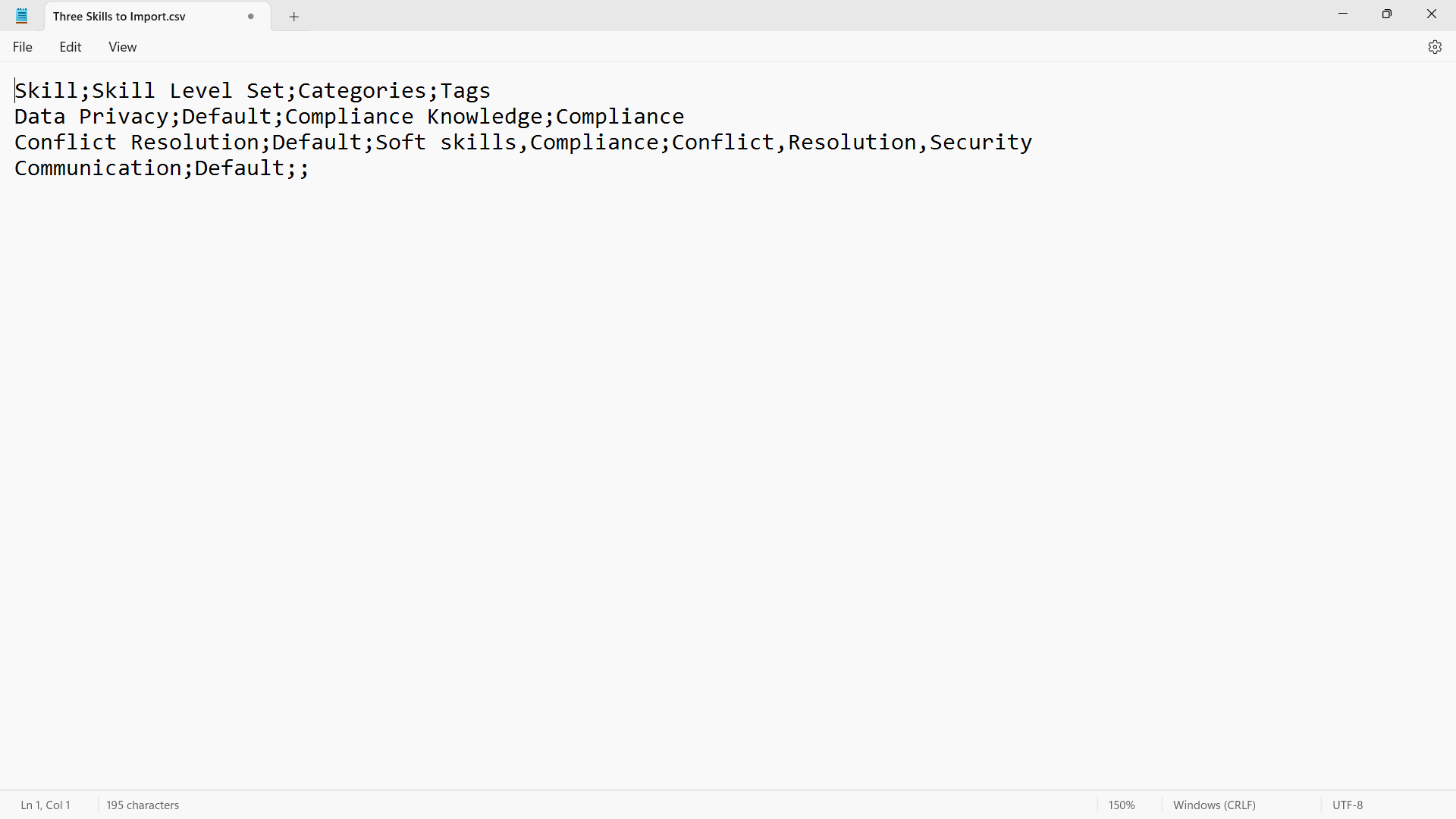Restore down the Notepad window
This screenshot has width=1456, height=819.
pos(1387,14)
